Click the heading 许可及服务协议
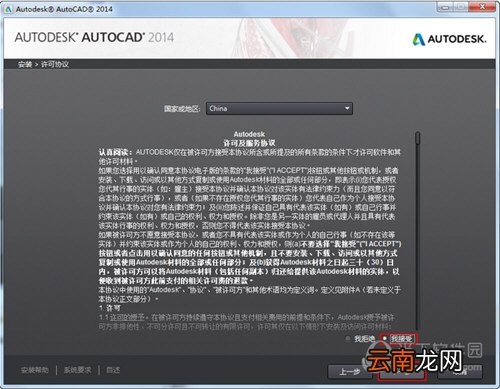 249,143
